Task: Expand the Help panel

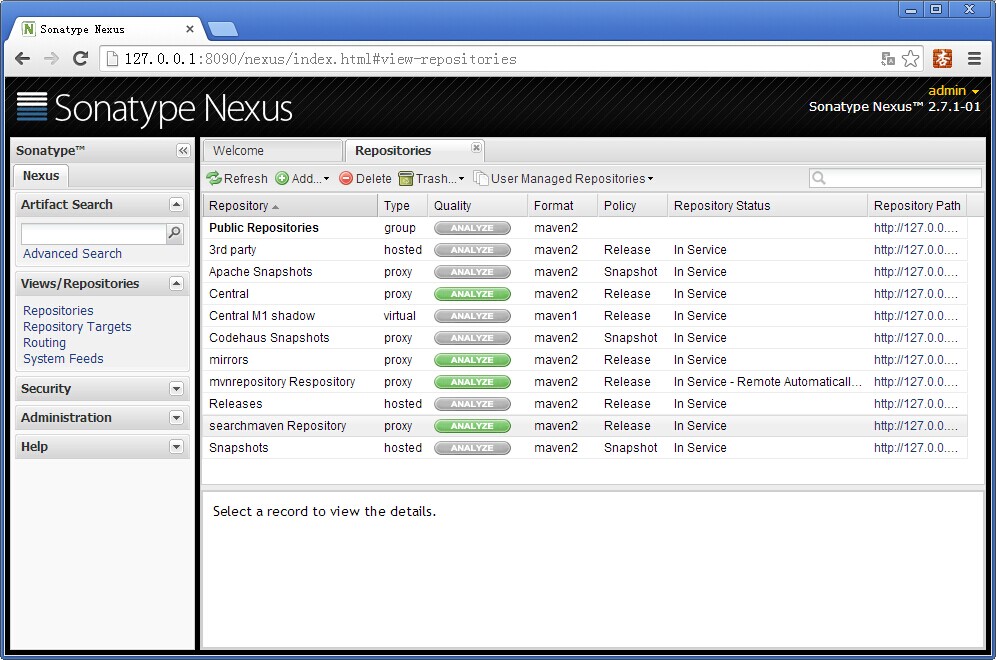Action: [177, 447]
